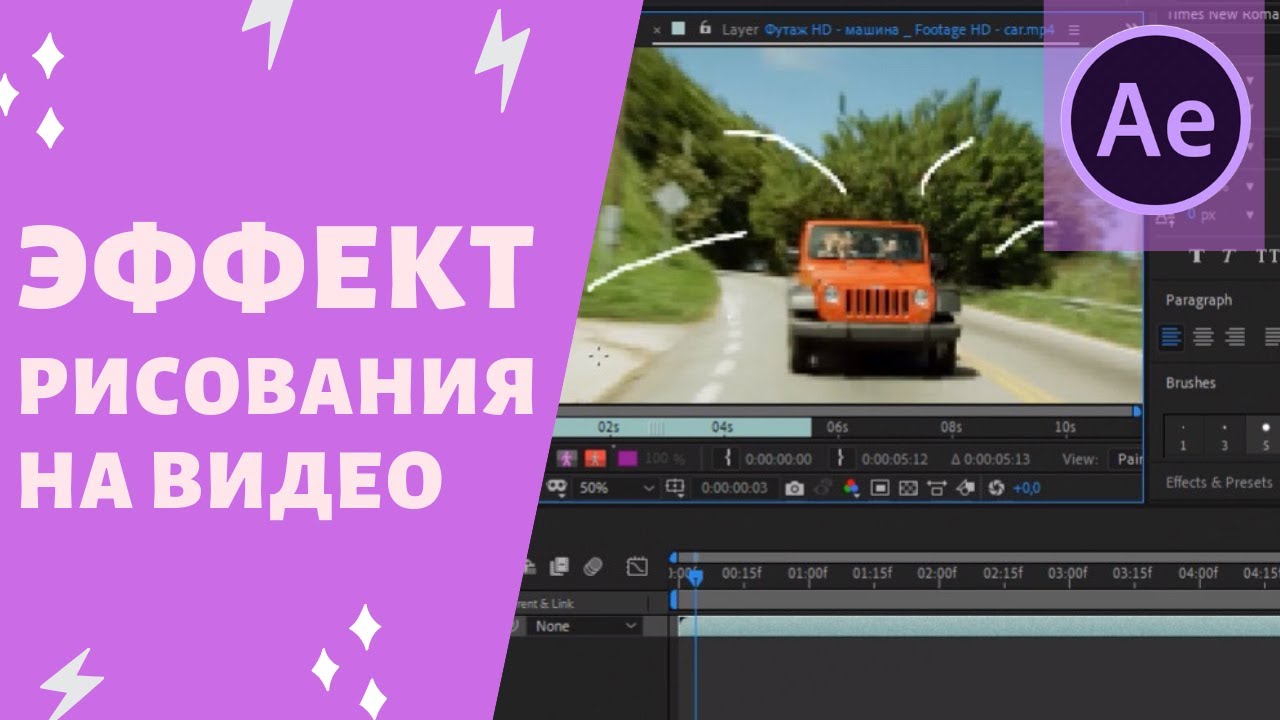Select brush size 3

pyautogui.click(x=1224, y=437)
